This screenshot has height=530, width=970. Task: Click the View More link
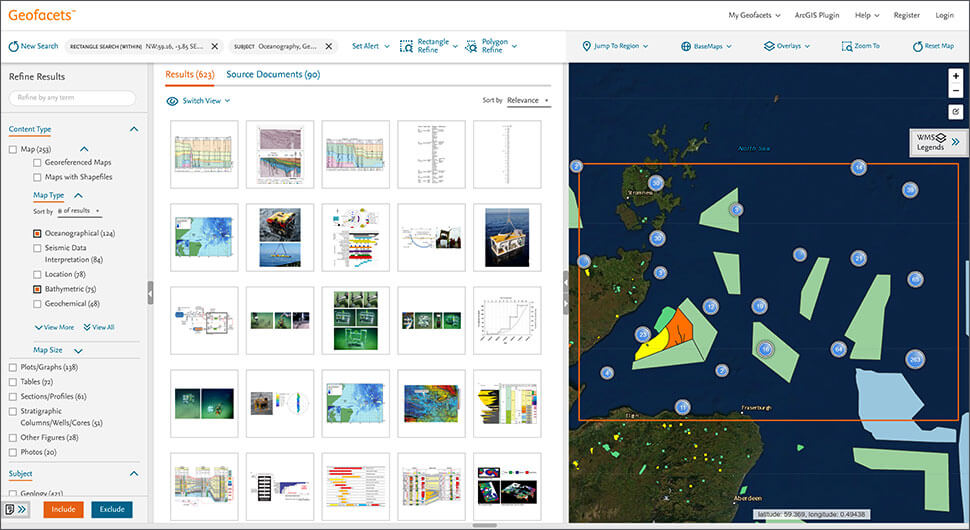(54, 327)
